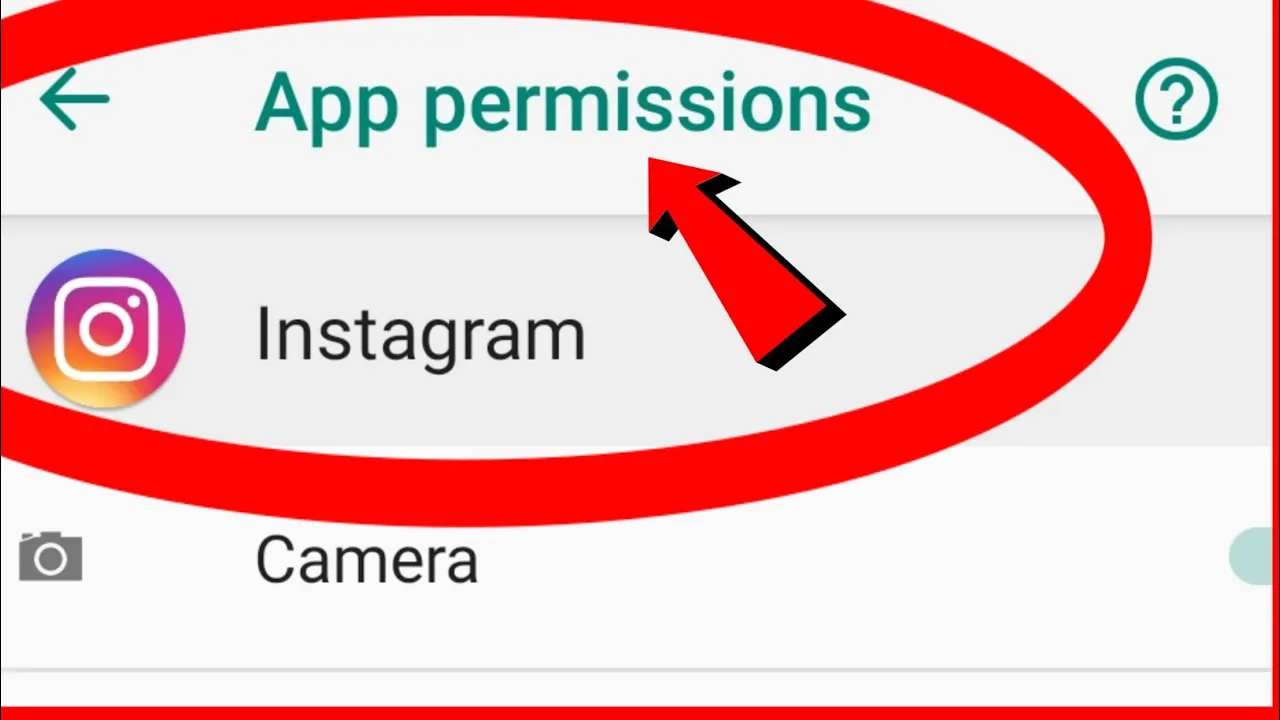1280x720 pixels.
Task: Tap the lens of the camera icon
Action: pyautogui.click(x=50, y=561)
